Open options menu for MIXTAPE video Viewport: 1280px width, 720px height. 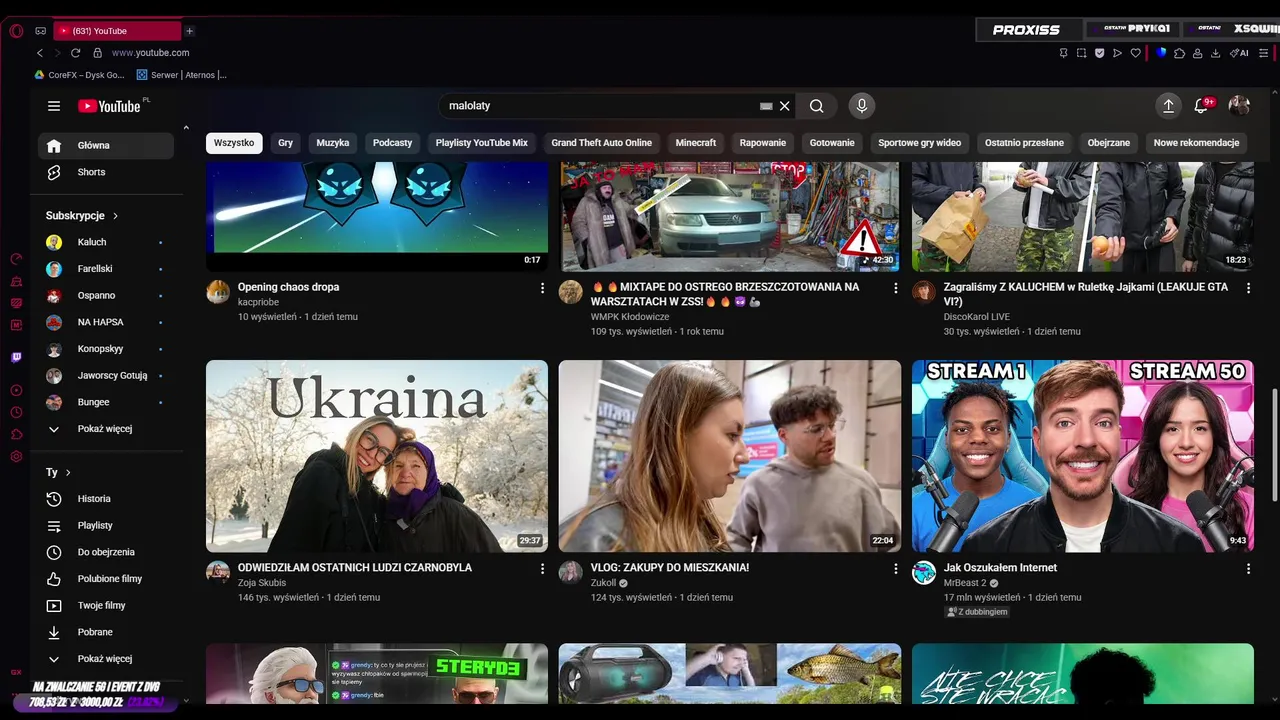(x=895, y=288)
